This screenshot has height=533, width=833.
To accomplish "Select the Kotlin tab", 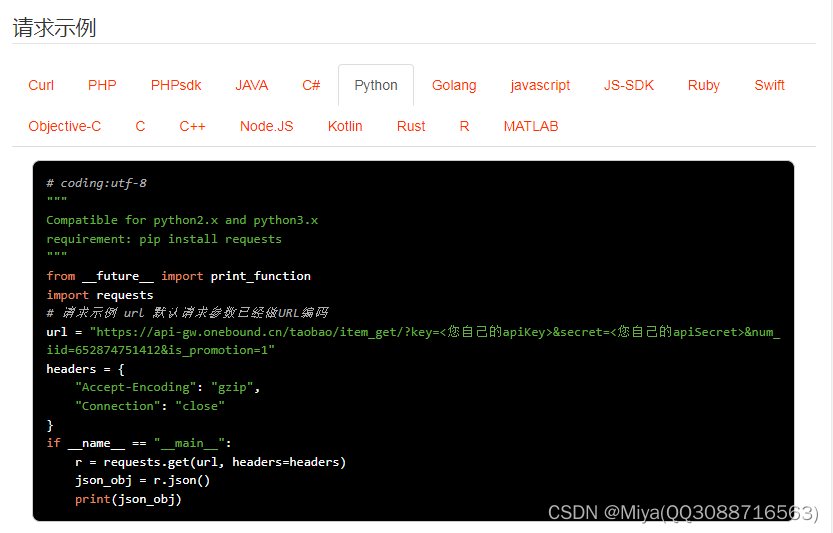I will [345, 126].
